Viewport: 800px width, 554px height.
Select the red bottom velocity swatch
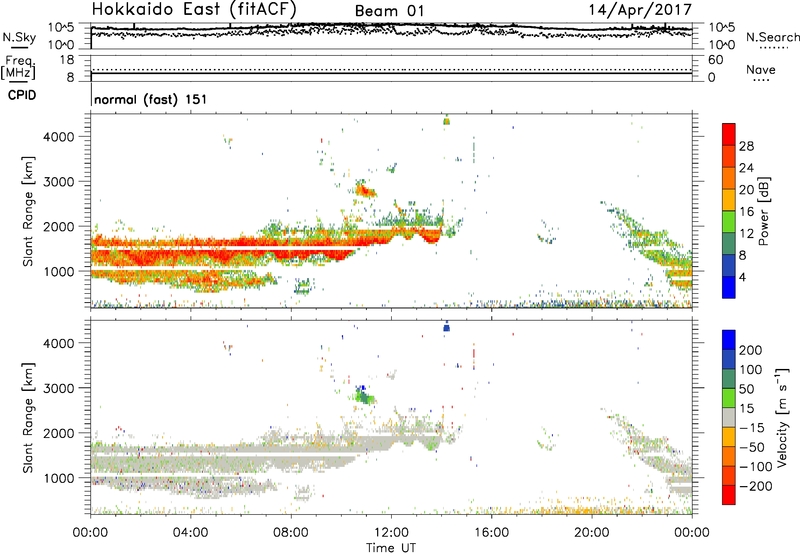coord(729,495)
